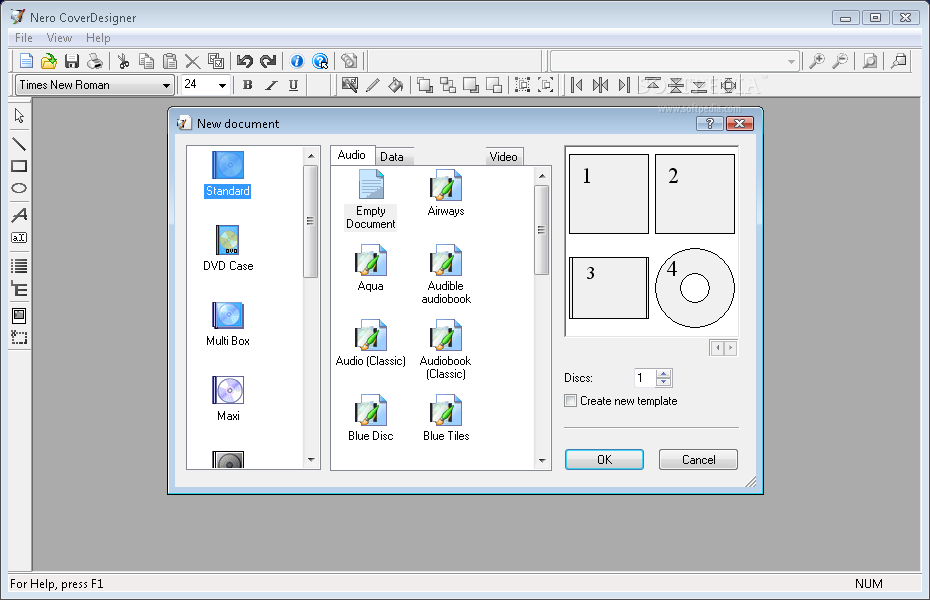Click the preview left arrow button
Image resolution: width=930 pixels, height=600 pixels.
717,348
